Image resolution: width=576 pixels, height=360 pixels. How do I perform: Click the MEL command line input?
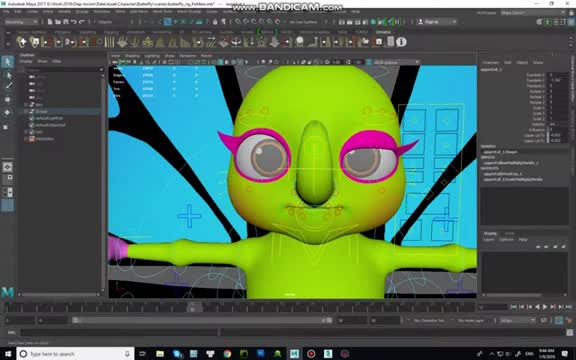pos(118,333)
